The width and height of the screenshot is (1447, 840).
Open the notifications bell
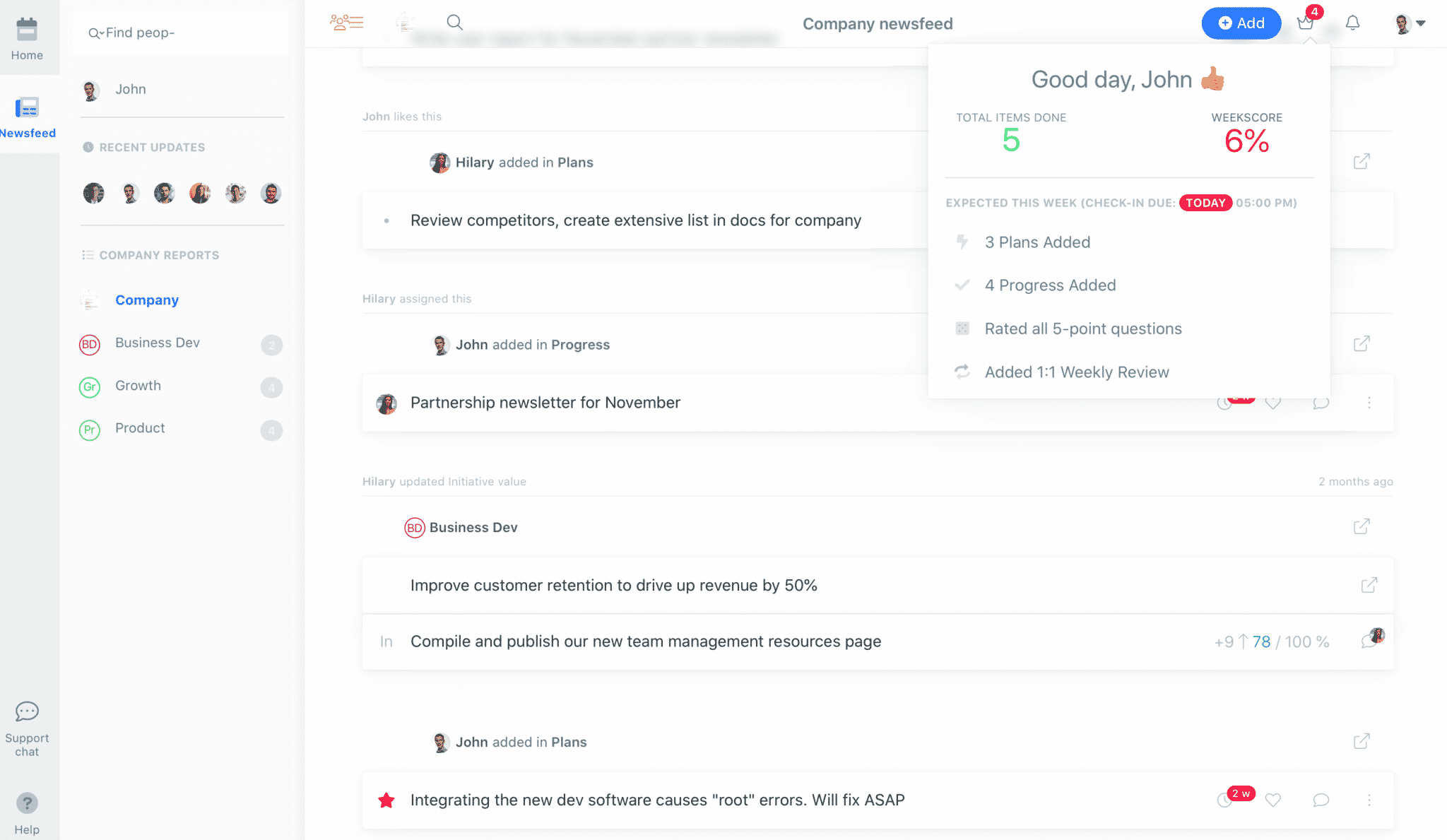coord(1352,23)
